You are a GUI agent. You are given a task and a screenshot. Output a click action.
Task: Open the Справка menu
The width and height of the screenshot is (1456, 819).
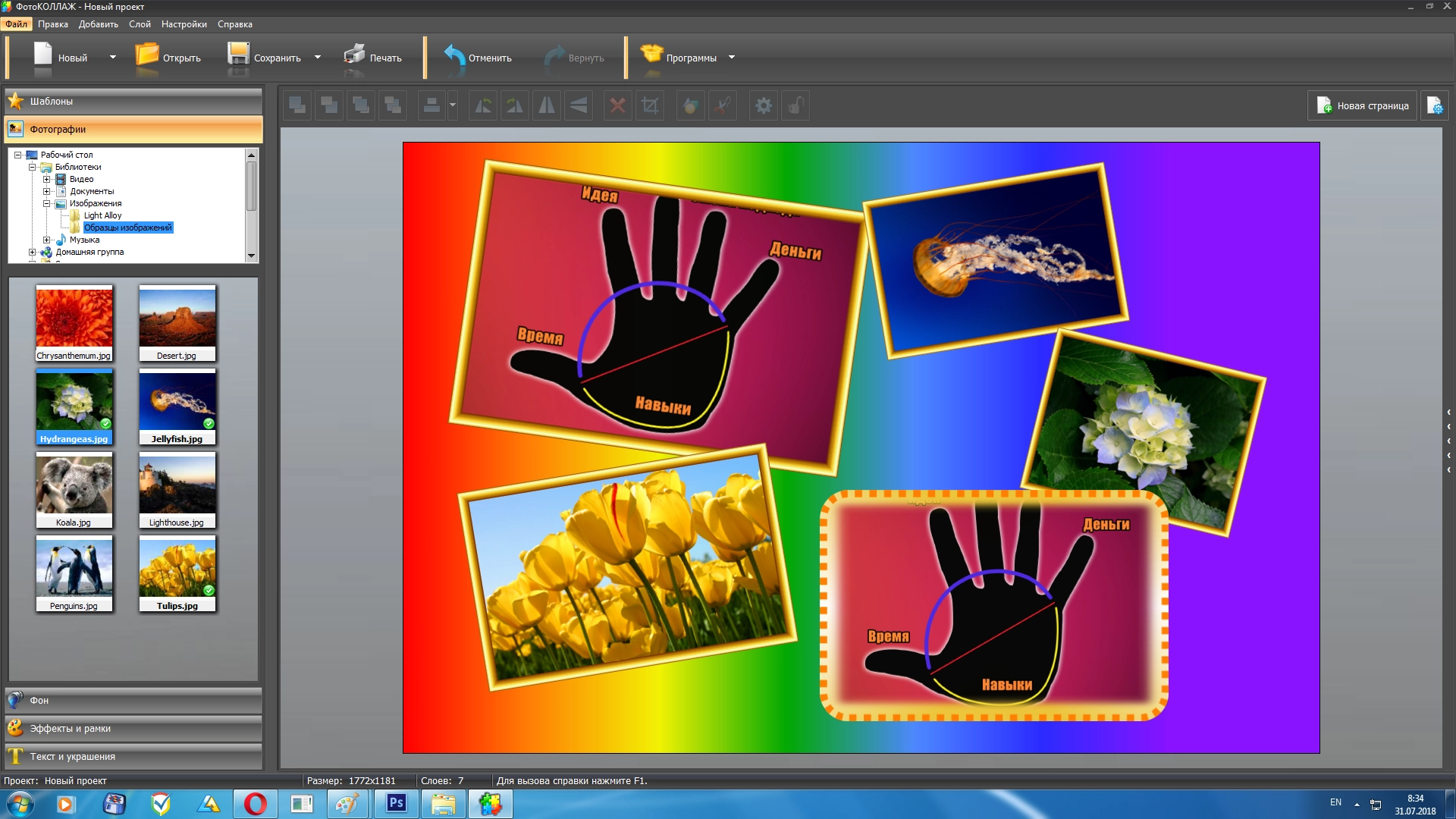[x=235, y=24]
